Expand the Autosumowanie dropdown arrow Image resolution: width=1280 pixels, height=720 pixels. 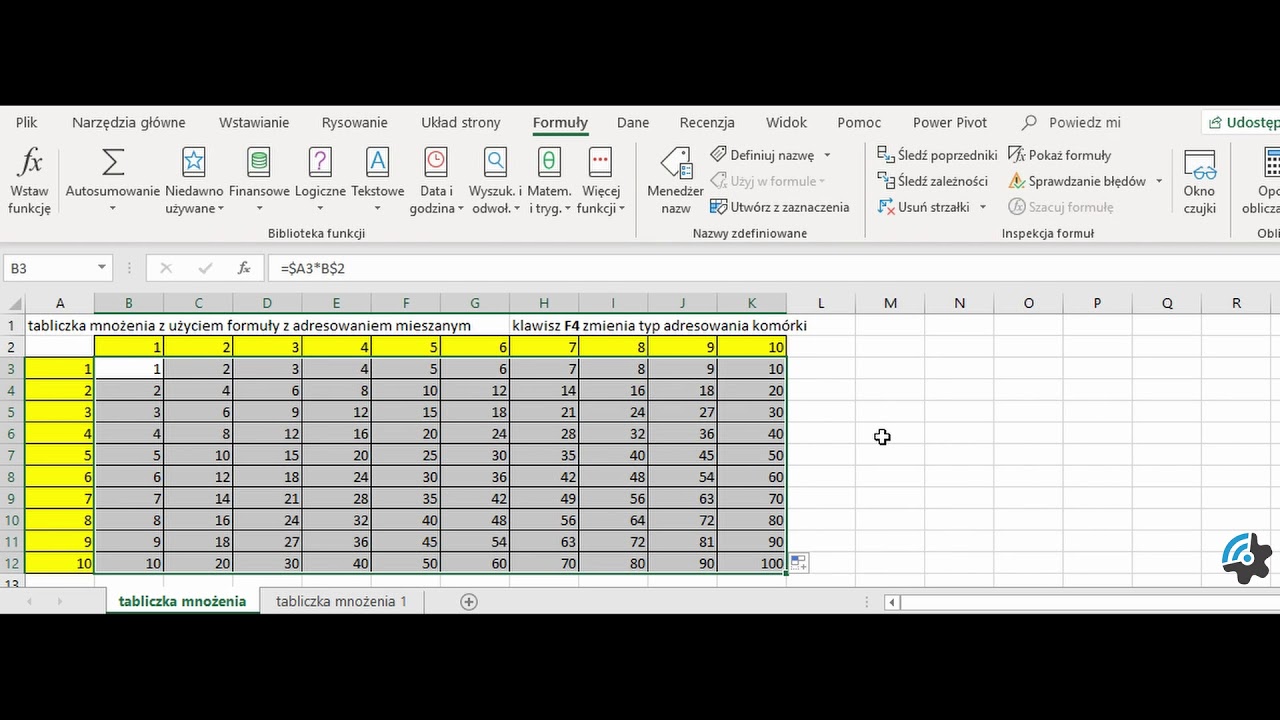(113, 209)
